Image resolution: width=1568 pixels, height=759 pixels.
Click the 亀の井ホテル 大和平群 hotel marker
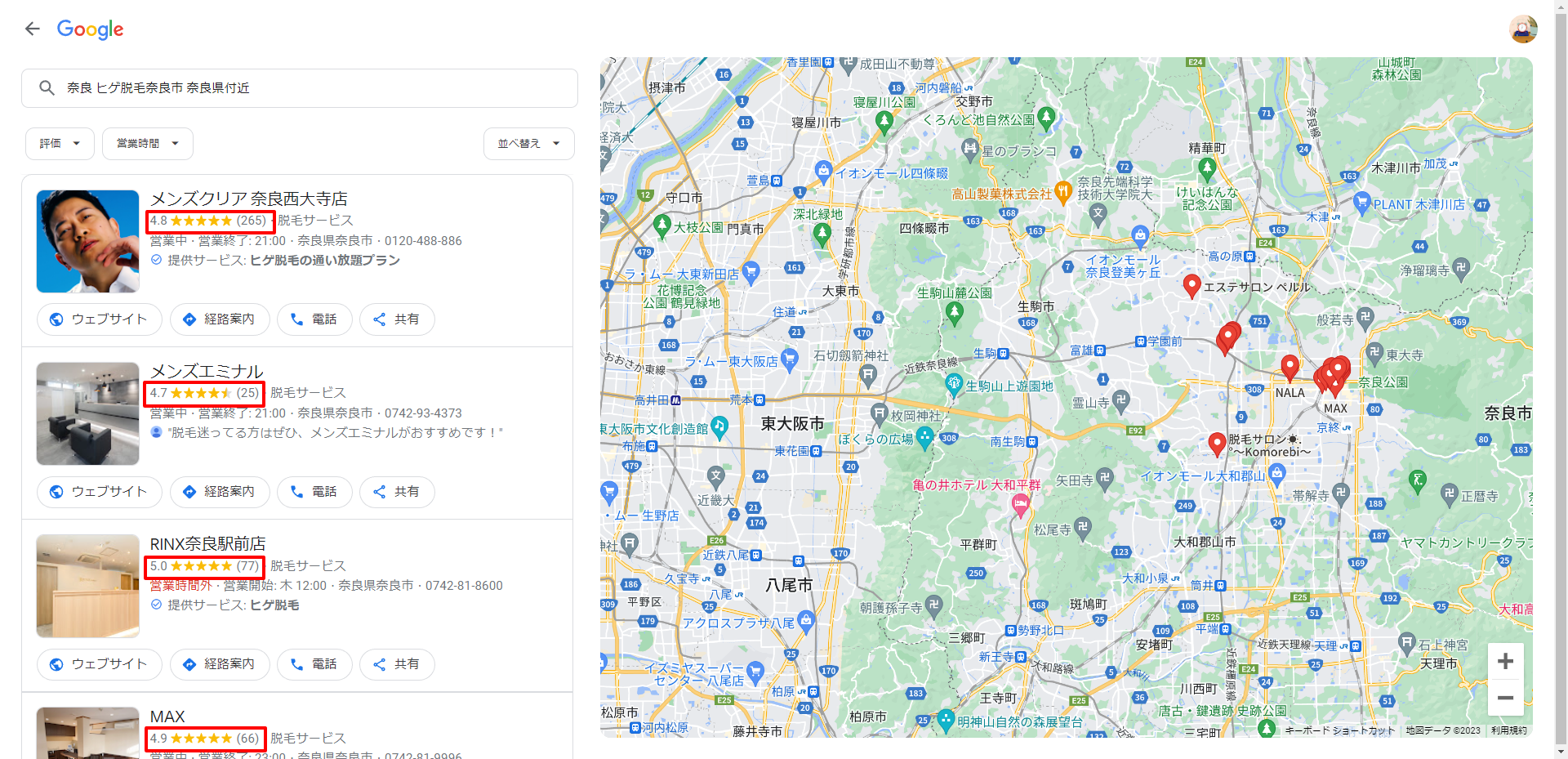point(1020,505)
